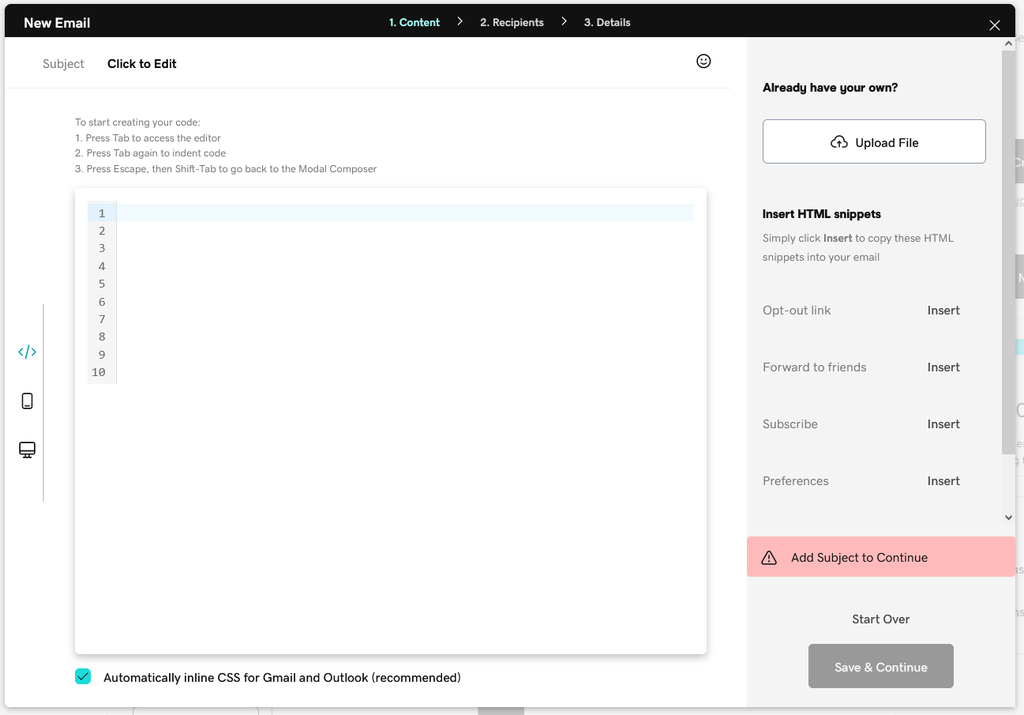Go to the Recipients step
This screenshot has width=1024, height=715.
click(x=511, y=22)
